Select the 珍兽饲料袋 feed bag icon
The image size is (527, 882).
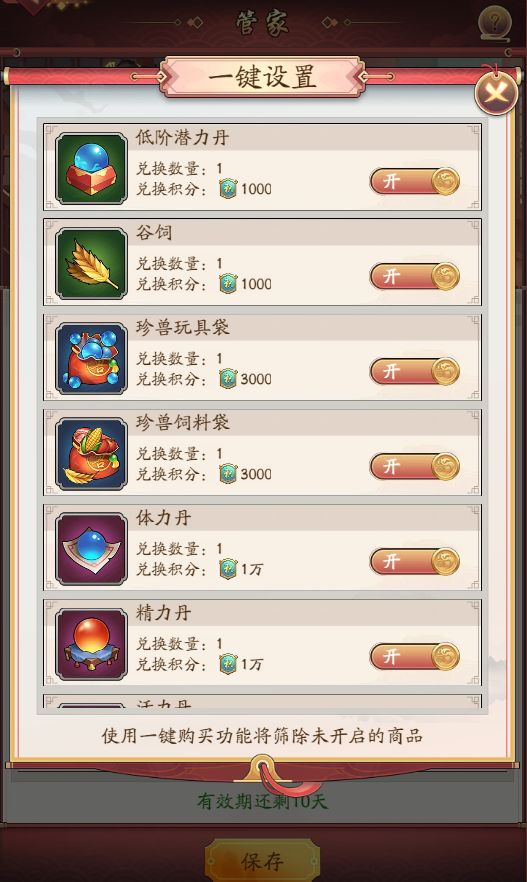pos(91,453)
